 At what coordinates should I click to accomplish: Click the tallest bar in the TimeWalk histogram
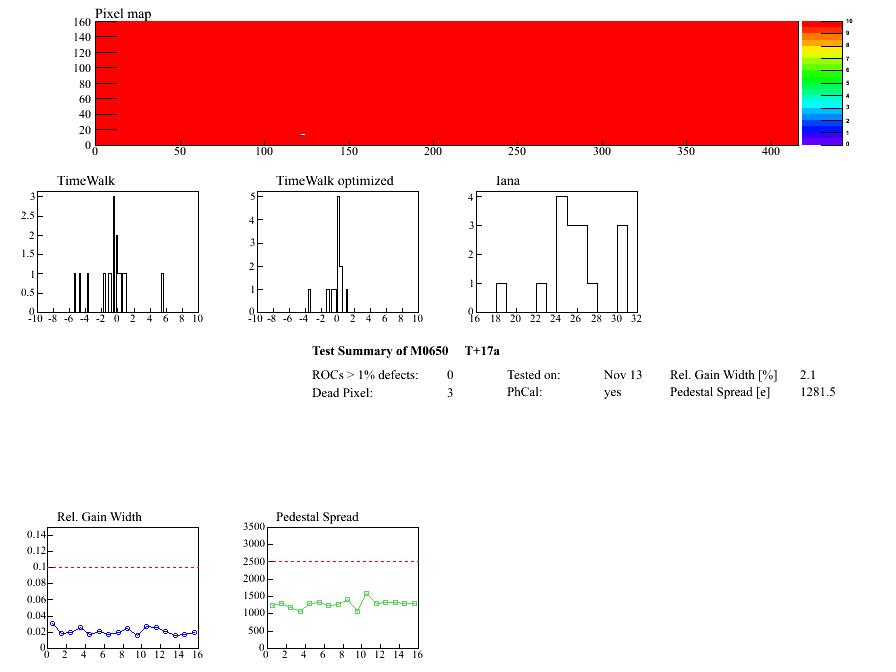click(x=114, y=254)
